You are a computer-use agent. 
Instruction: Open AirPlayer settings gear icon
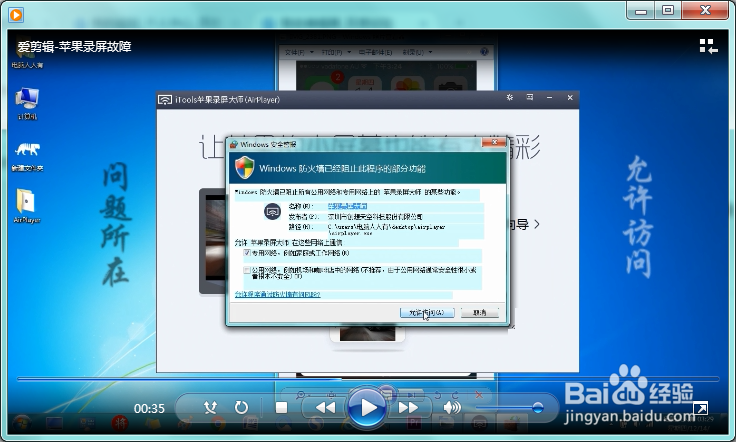tap(510, 98)
